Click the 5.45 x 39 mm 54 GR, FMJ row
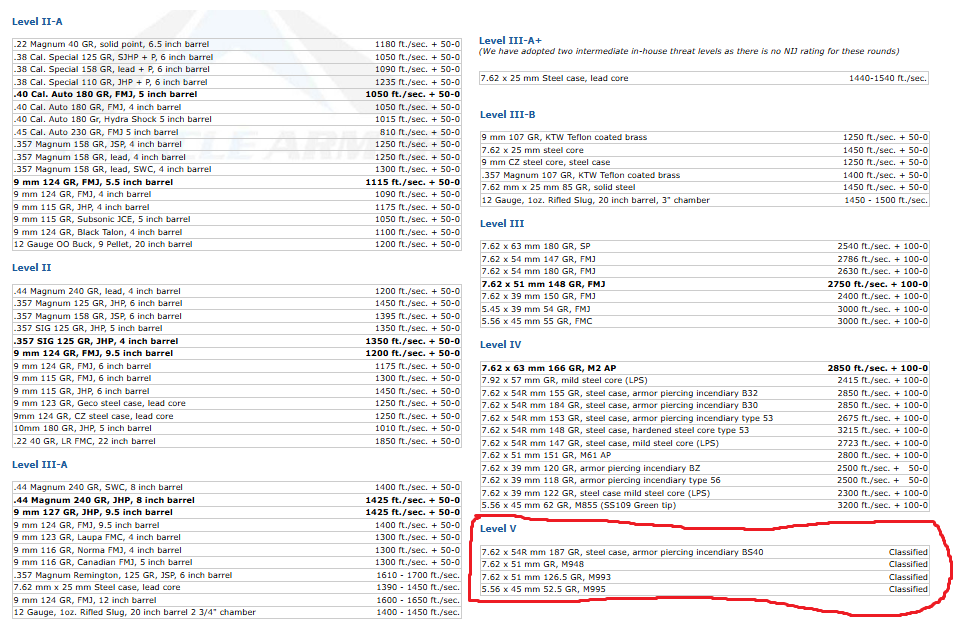Viewport: 965px width, 626px height. tap(705, 309)
